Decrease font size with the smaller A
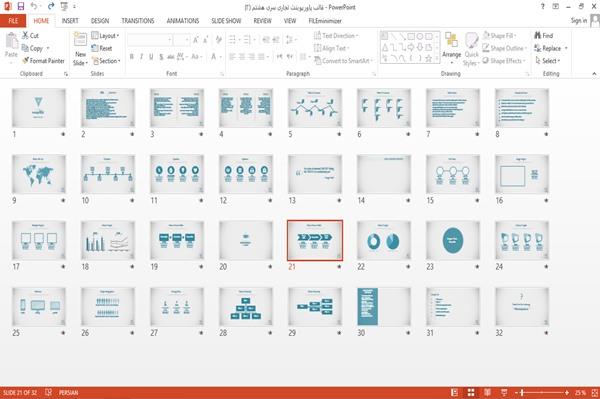The height and width of the screenshot is (399, 600). pyautogui.click(x=205, y=39)
